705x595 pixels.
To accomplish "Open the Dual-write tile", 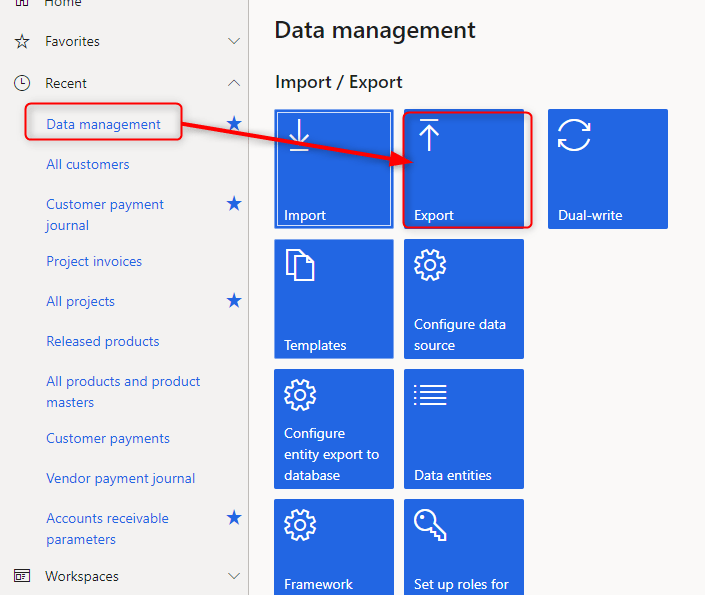I will point(607,168).
